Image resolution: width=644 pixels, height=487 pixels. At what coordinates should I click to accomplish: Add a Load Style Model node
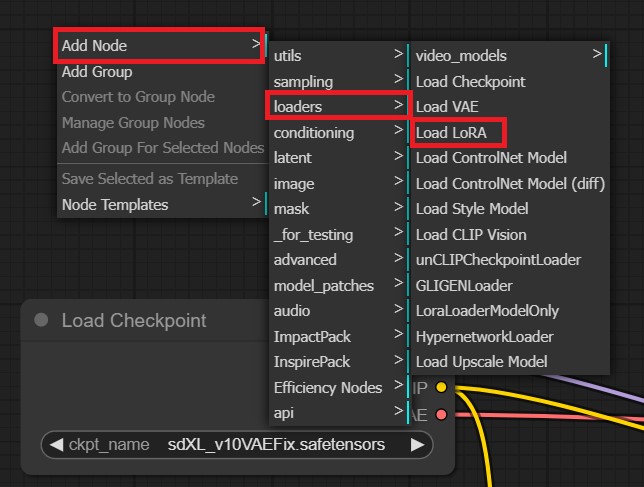click(510, 209)
